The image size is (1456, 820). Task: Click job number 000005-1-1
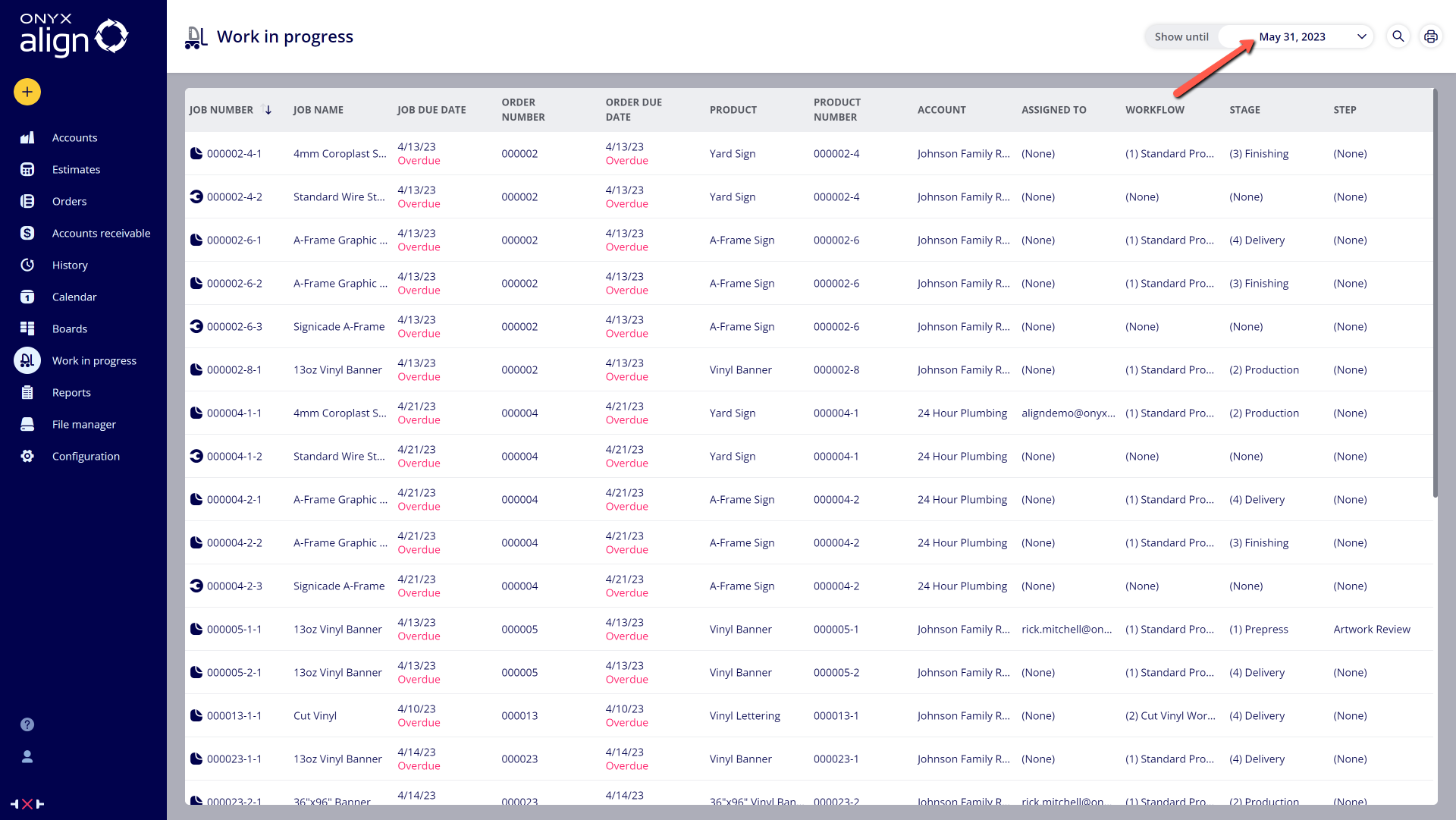234,629
